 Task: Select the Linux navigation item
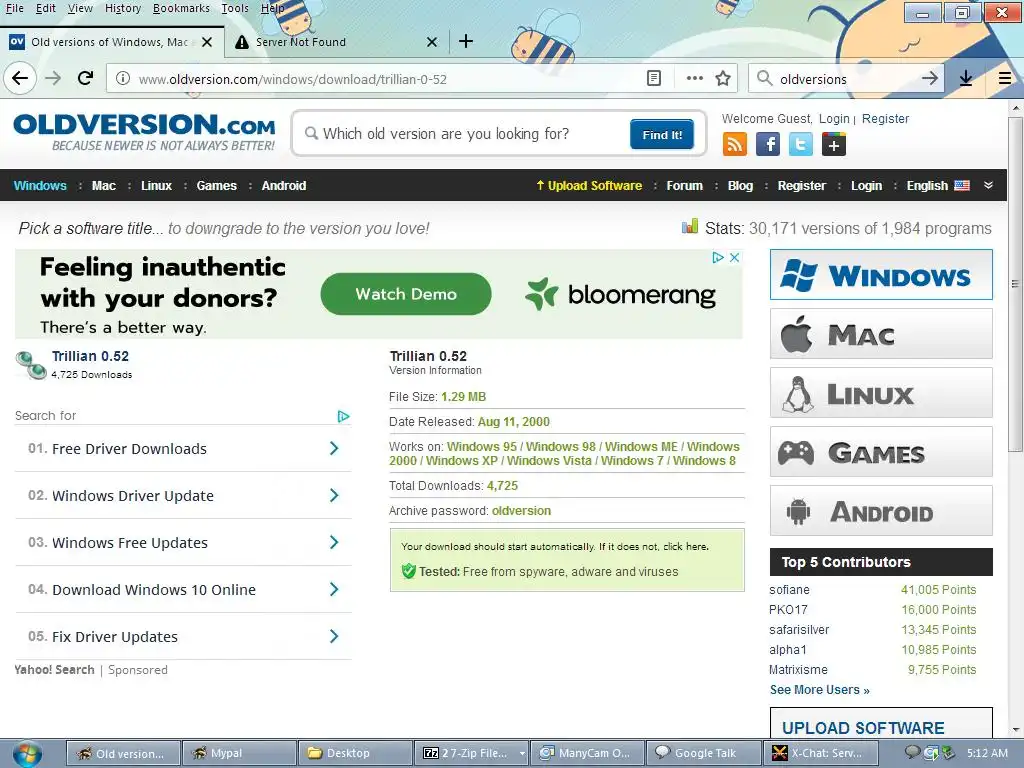[157, 185]
